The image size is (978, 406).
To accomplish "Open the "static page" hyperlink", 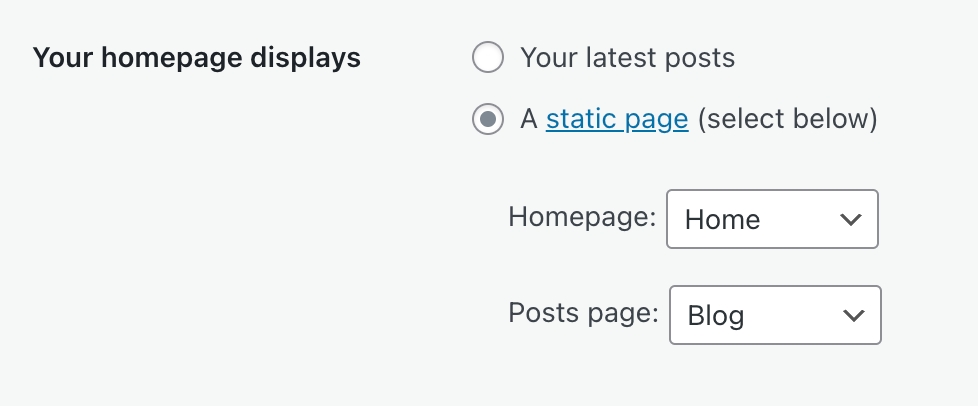I will click(x=616, y=120).
